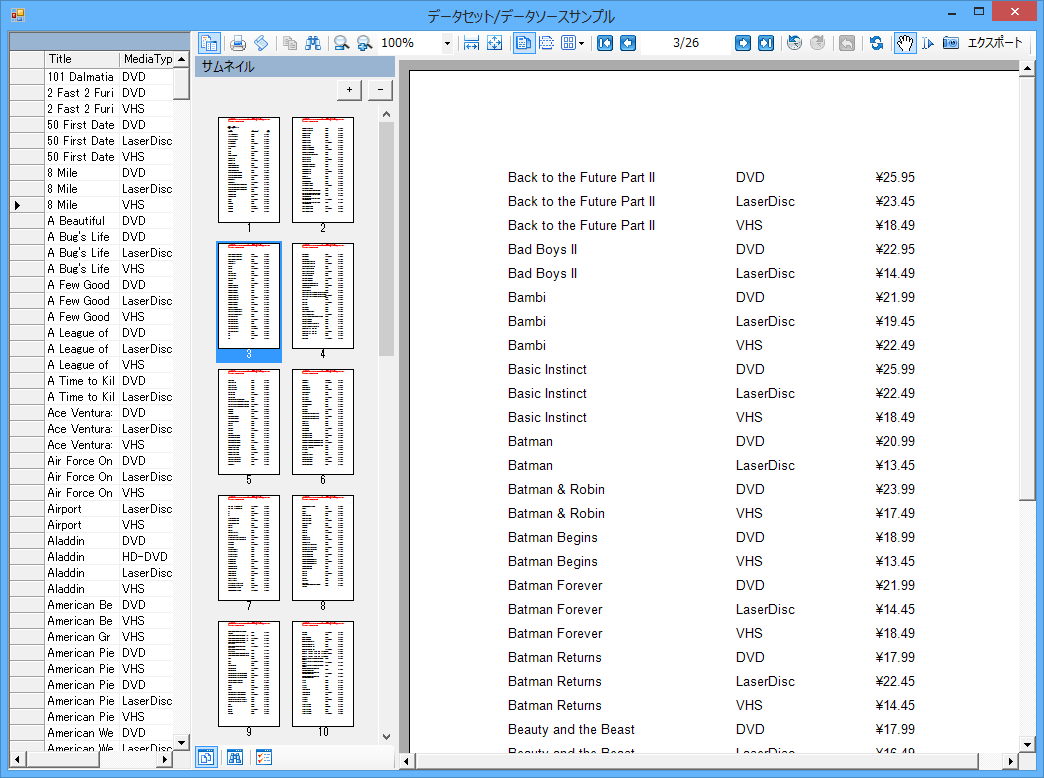
Task: Jump to the first page
Action: click(x=605, y=43)
